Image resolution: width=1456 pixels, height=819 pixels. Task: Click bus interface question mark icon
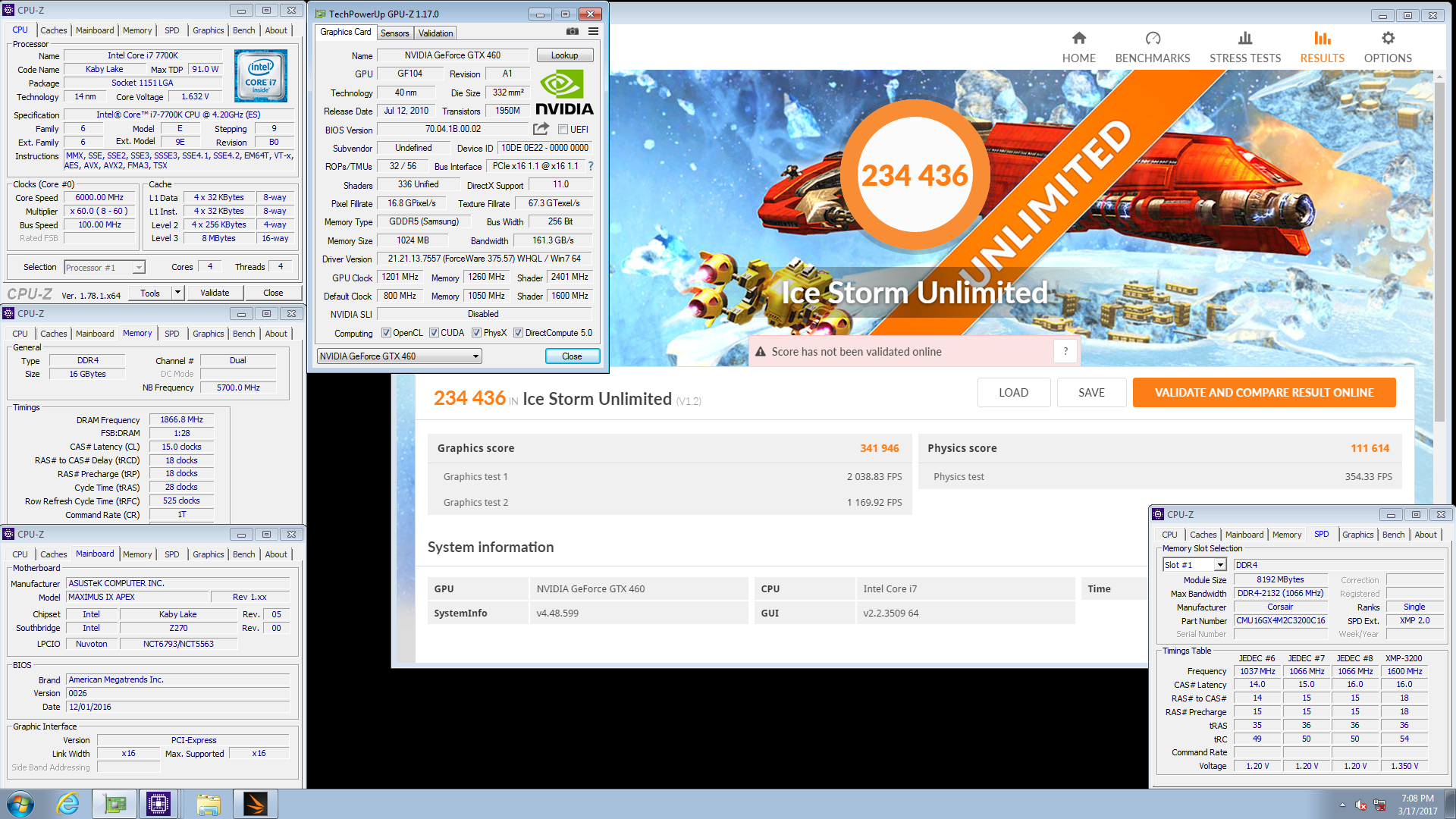tap(591, 166)
